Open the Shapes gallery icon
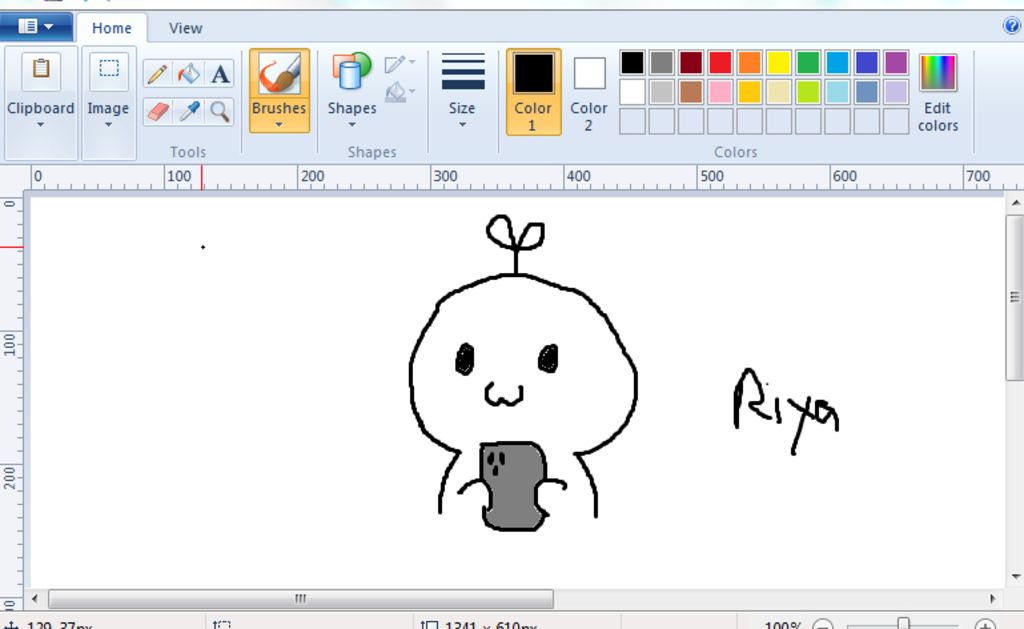The height and width of the screenshot is (629, 1024). 351,72
